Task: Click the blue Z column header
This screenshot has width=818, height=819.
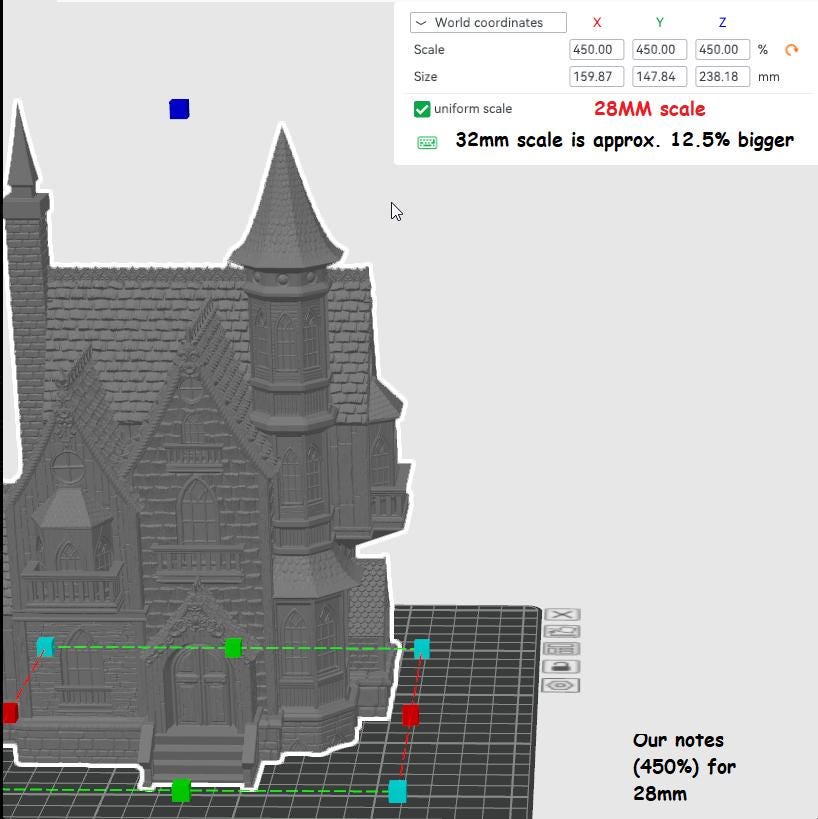Action: [722, 22]
